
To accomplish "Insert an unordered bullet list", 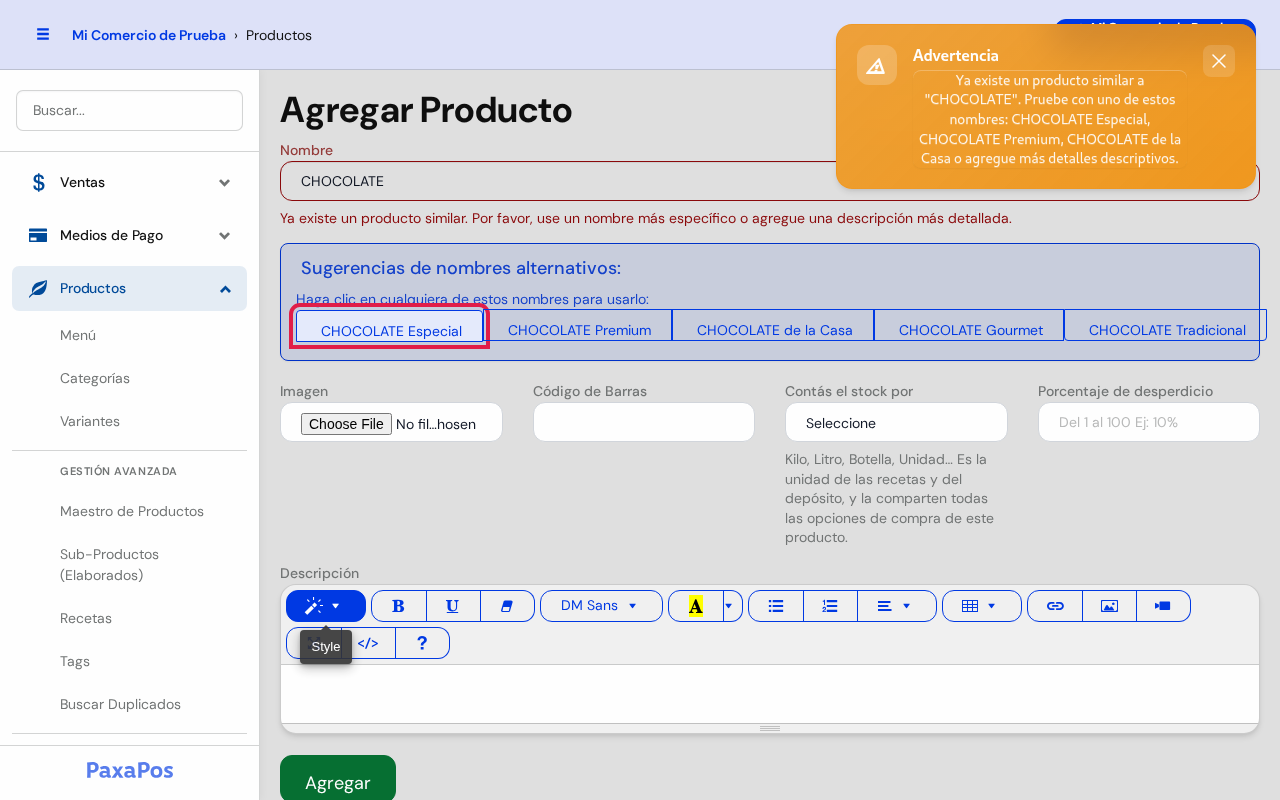I will point(775,606).
